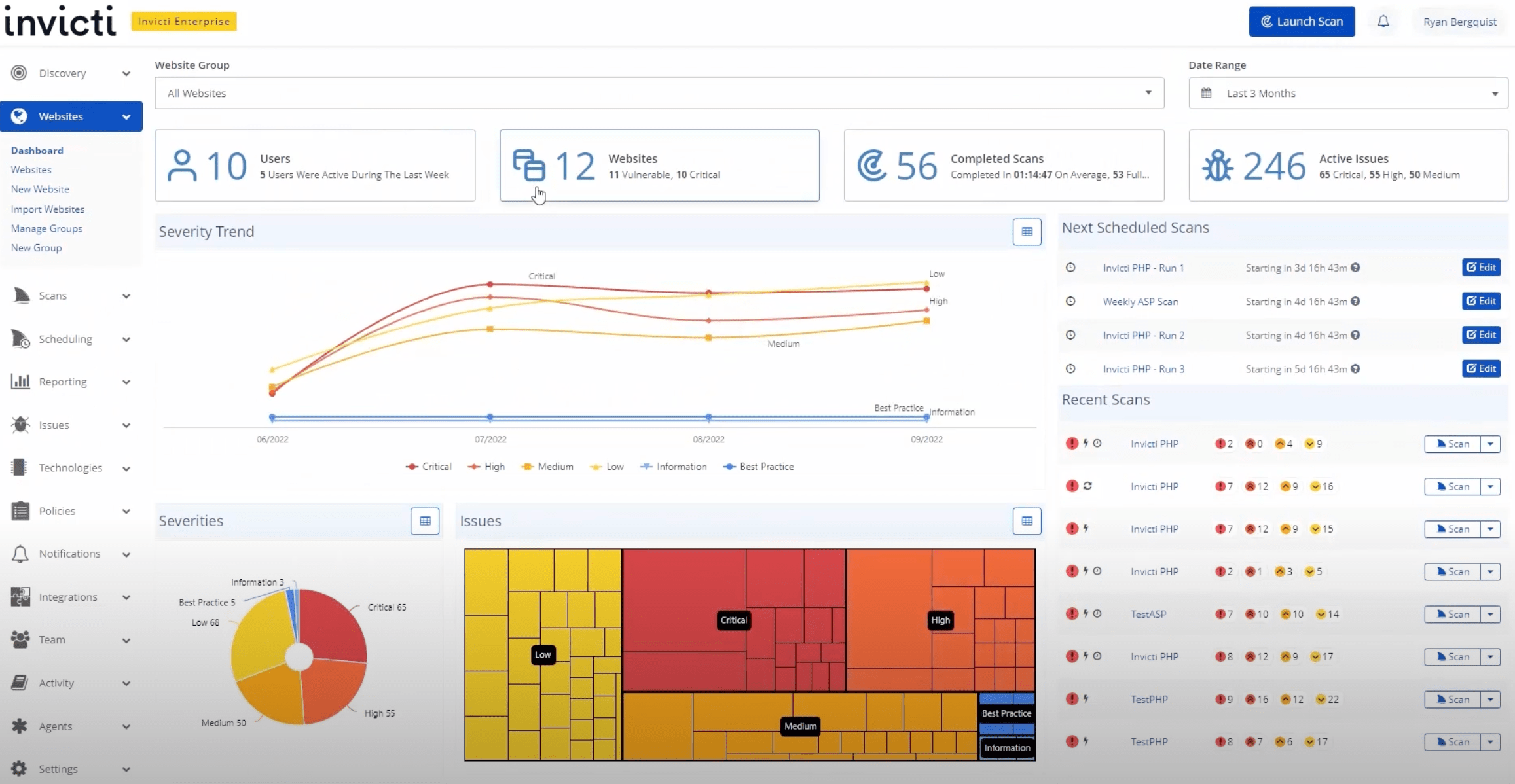Edit the Weekly ASP Scan schedule
This screenshot has height=784, width=1515.
pos(1481,301)
